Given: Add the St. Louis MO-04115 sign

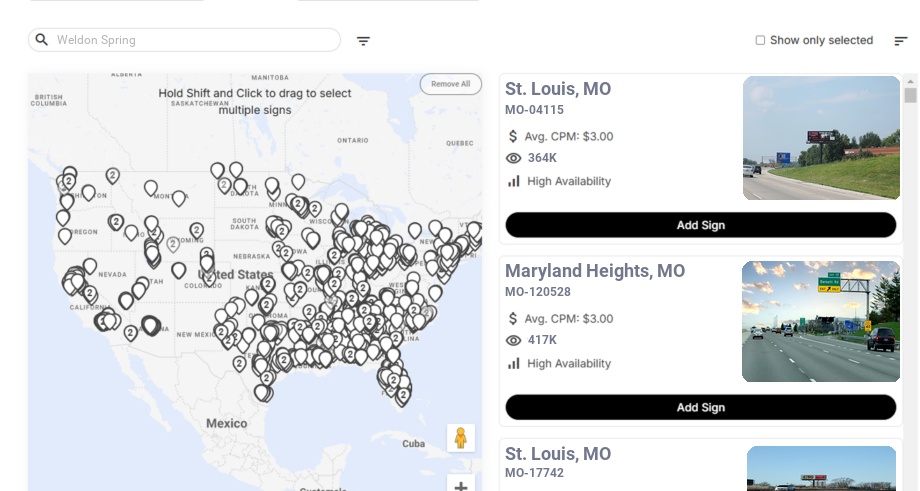Looking at the screenshot, I should click(x=700, y=225).
